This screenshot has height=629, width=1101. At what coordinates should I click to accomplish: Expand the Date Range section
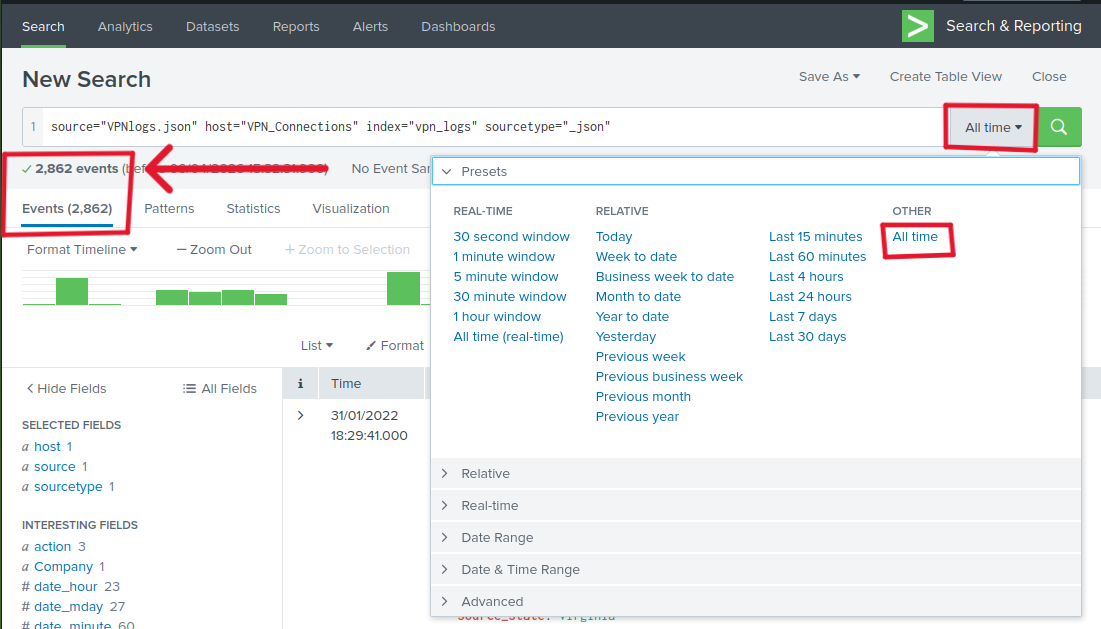click(497, 538)
